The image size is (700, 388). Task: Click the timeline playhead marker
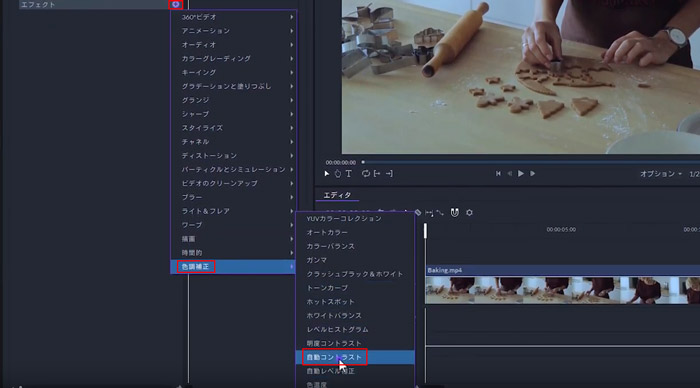[425, 230]
